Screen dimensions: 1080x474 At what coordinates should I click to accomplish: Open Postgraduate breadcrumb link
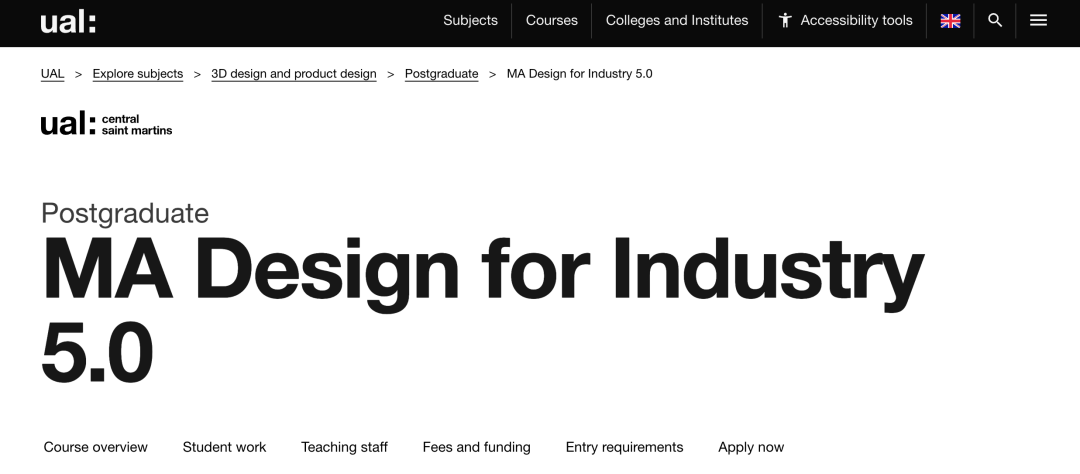tap(442, 74)
